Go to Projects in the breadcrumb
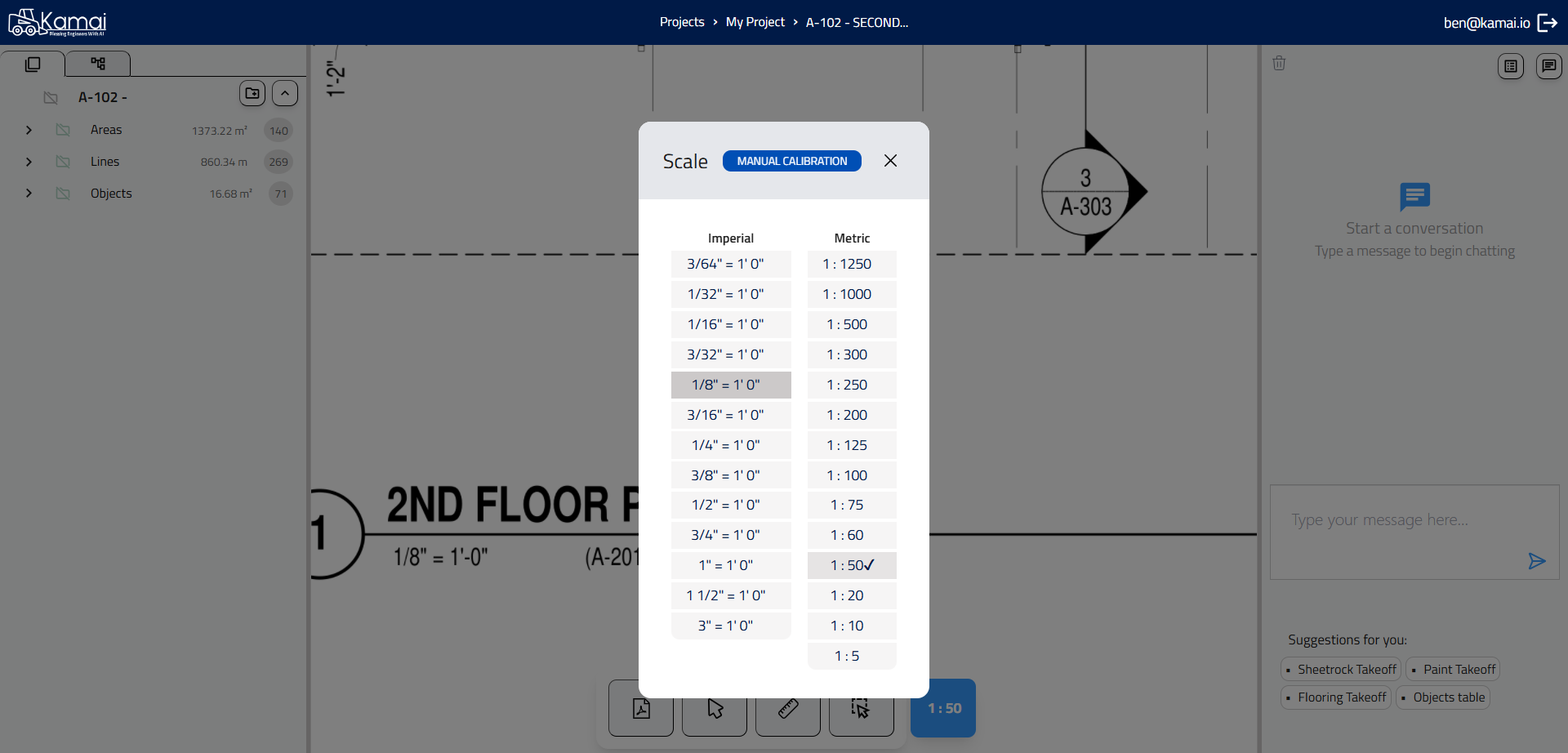 point(681,22)
